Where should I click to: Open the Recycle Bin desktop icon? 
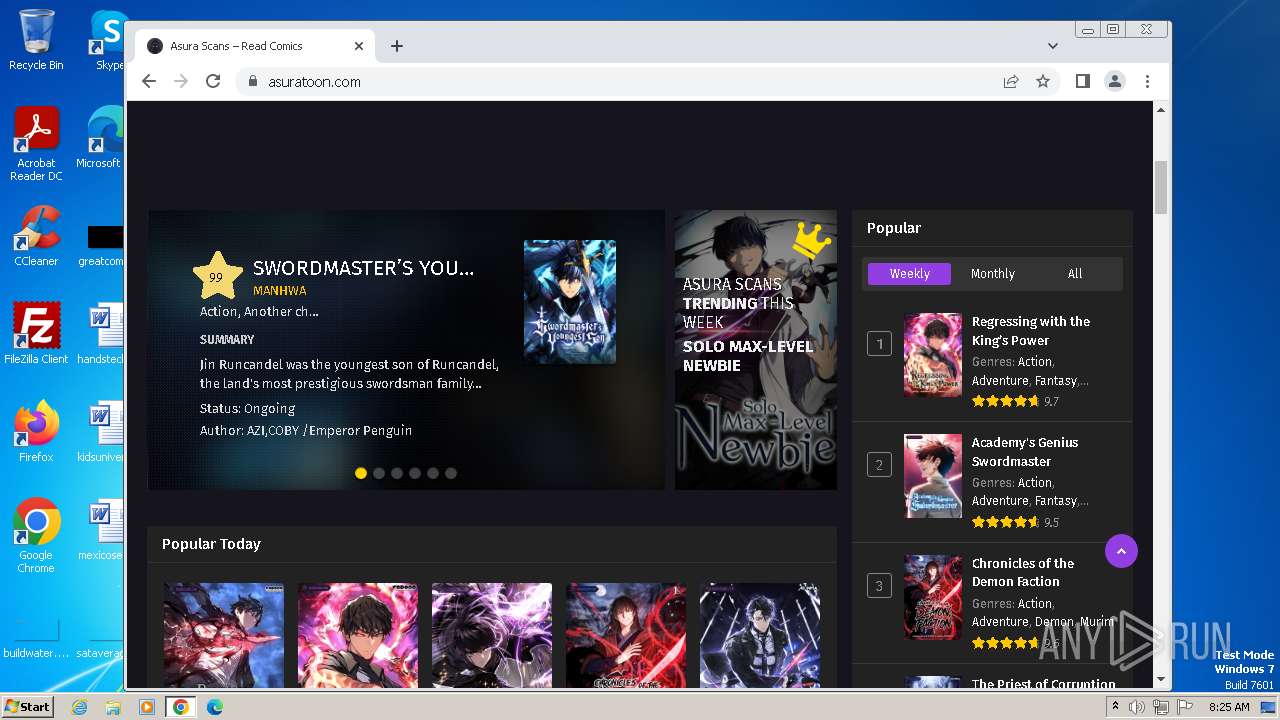click(36, 40)
